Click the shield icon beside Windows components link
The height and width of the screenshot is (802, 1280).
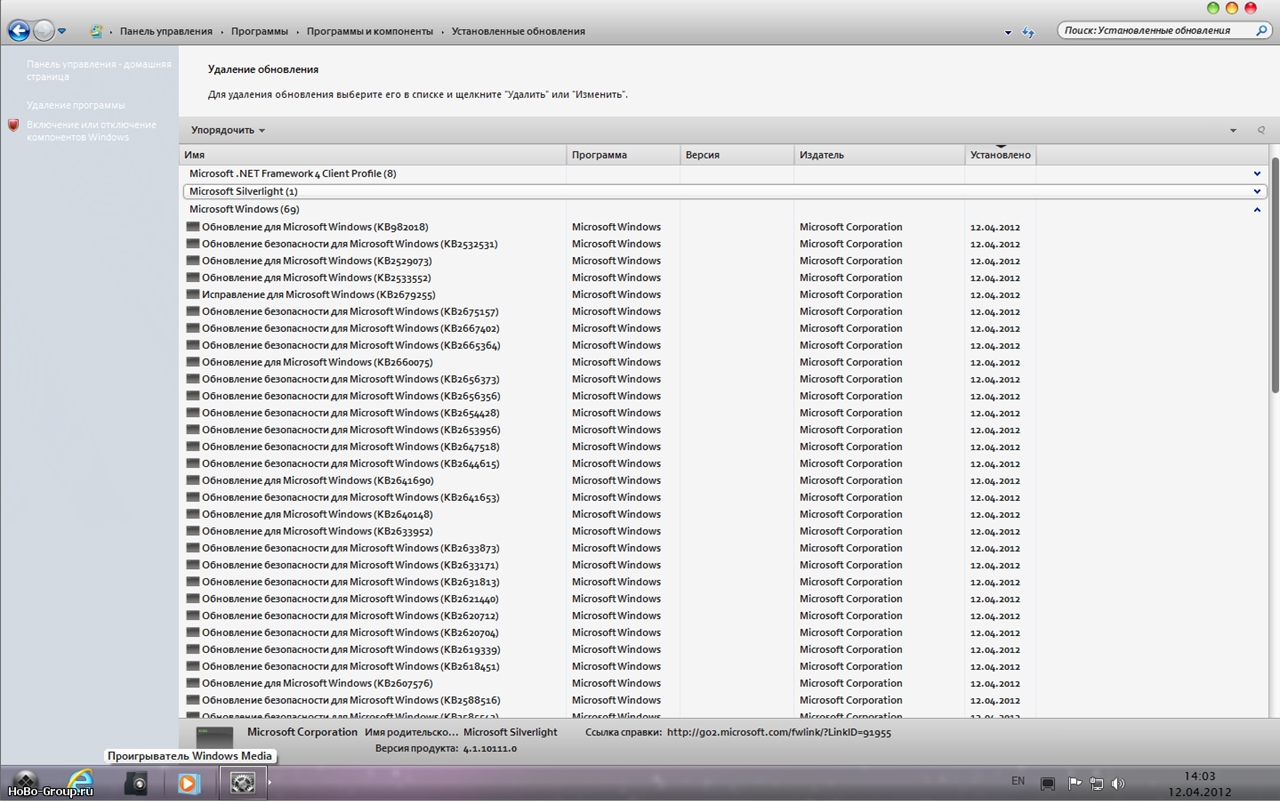coord(13,125)
